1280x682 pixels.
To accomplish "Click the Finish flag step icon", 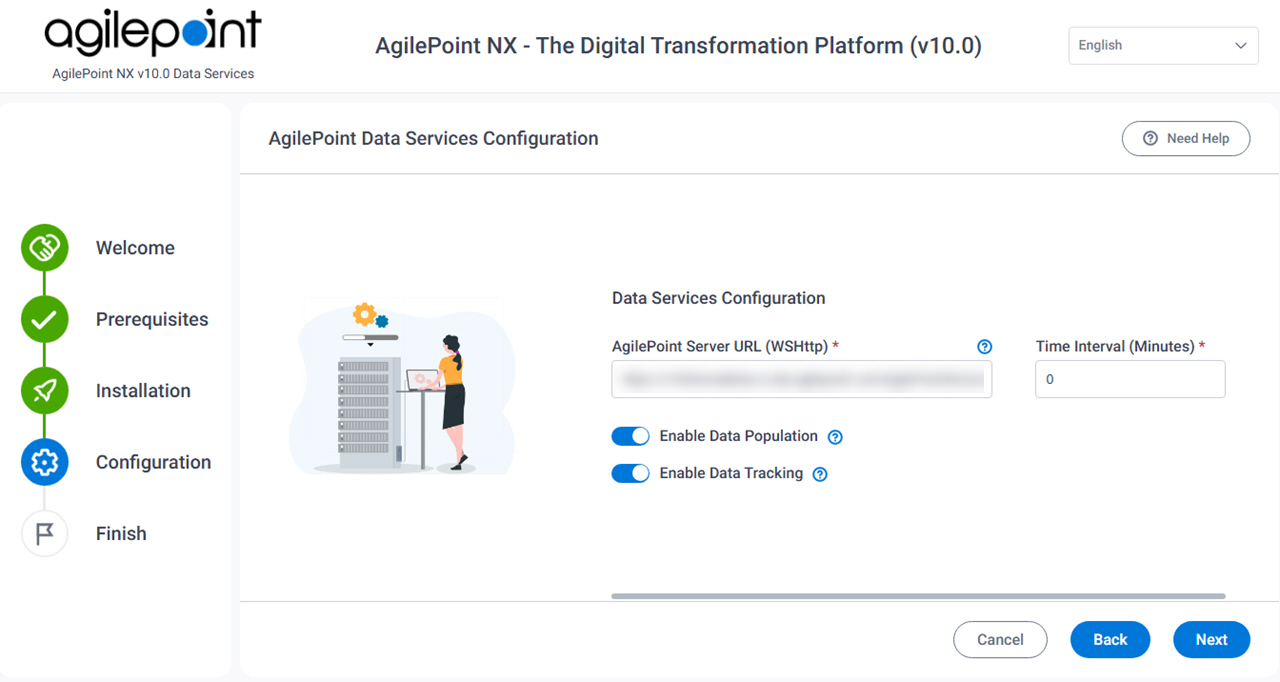I will coord(44,534).
